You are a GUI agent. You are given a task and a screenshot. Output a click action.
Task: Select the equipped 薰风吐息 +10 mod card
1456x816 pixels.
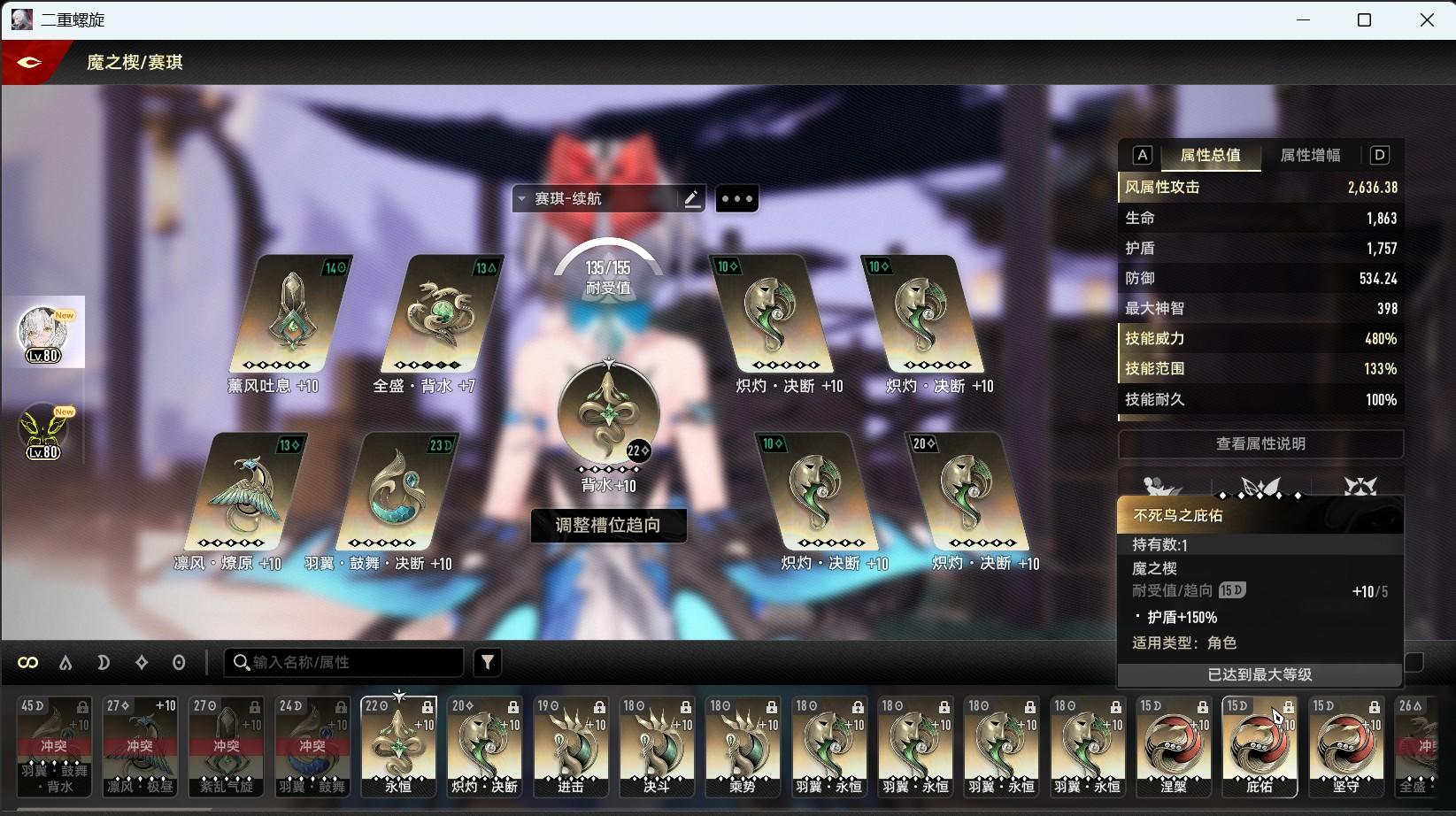pyautogui.click(x=290, y=315)
